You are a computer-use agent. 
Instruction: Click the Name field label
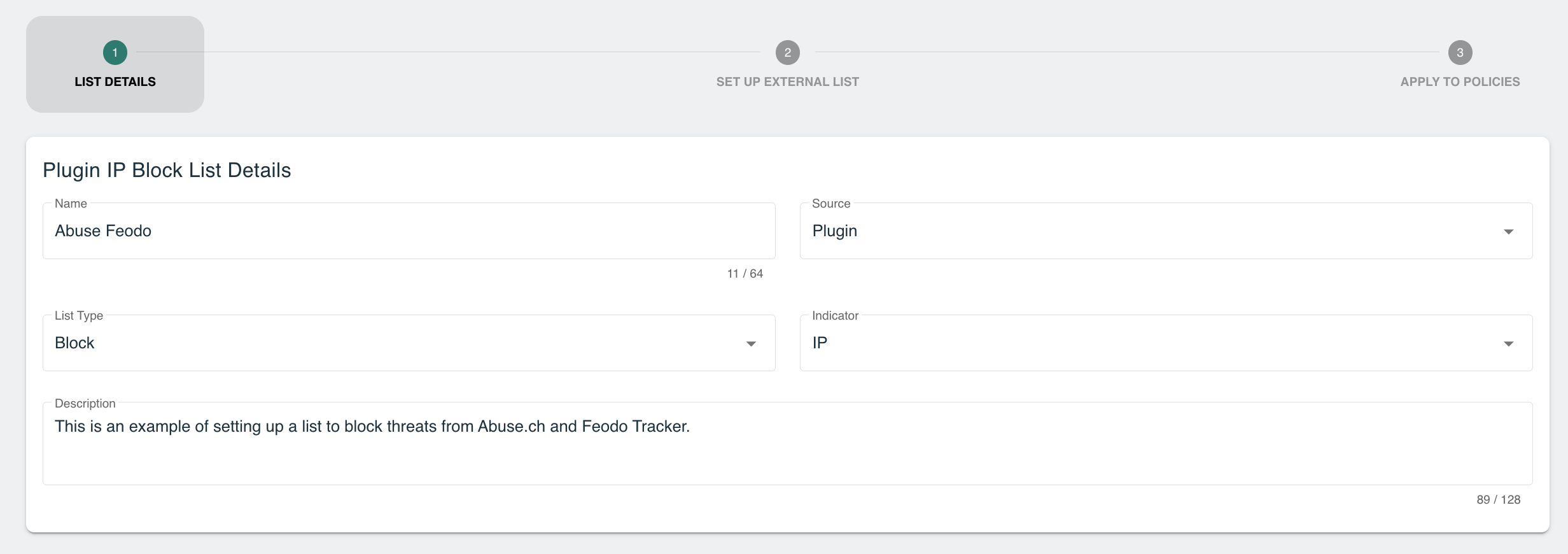coord(71,203)
